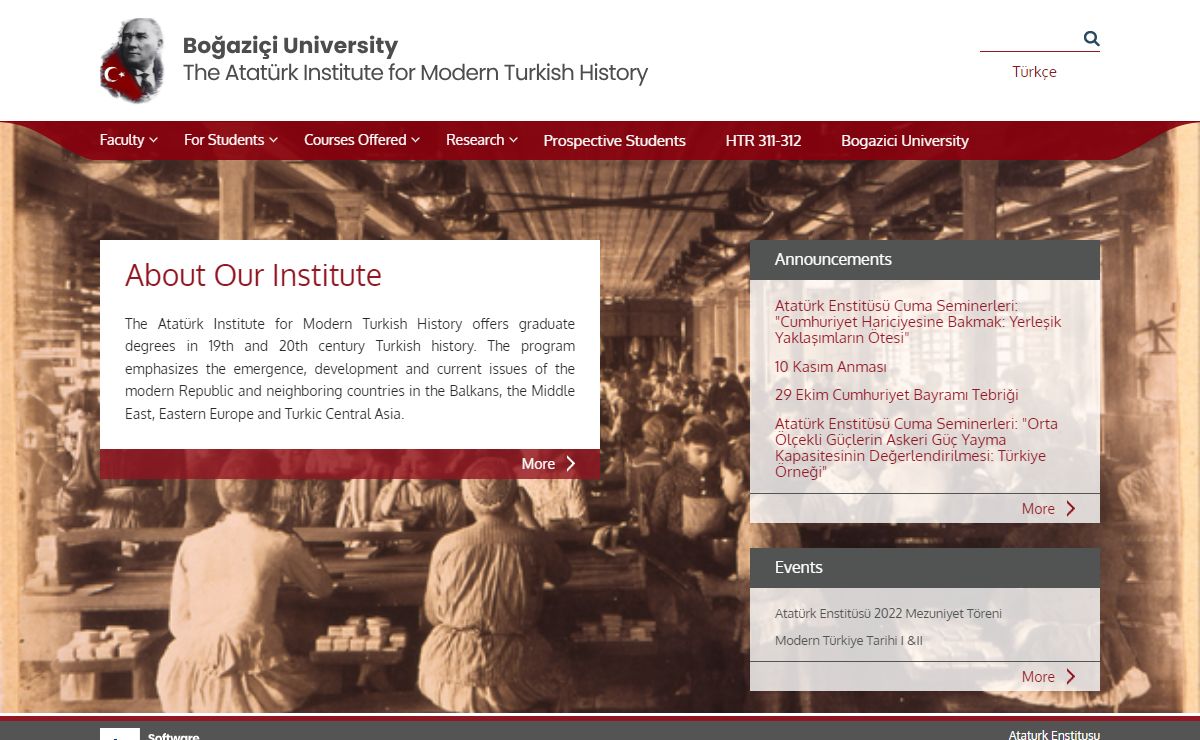The image size is (1200, 740).
Task: Click More in the Events panel
Action: pyautogui.click(x=1038, y=677)
